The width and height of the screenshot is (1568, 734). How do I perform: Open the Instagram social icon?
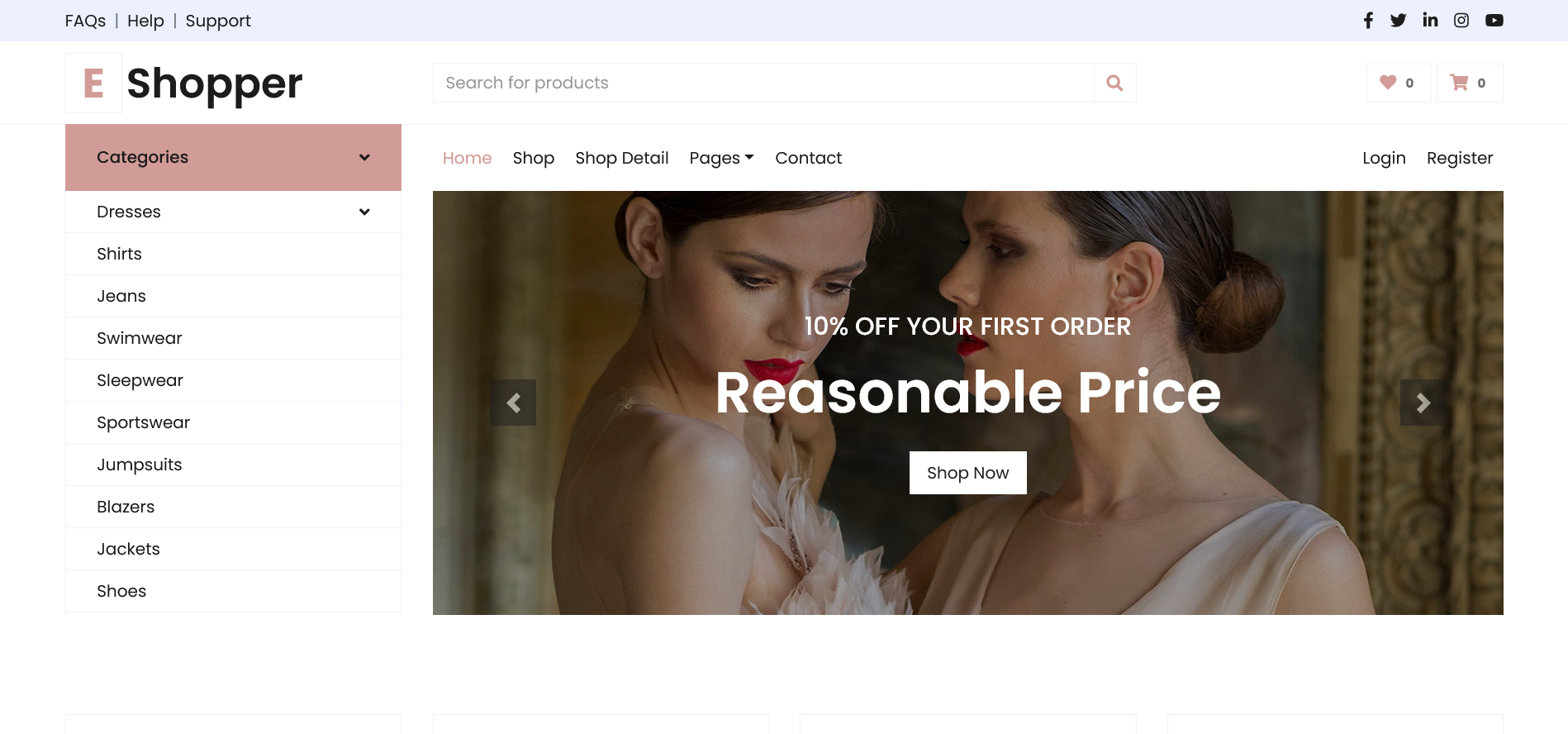pyautogui.click(x=1461, y=21)
